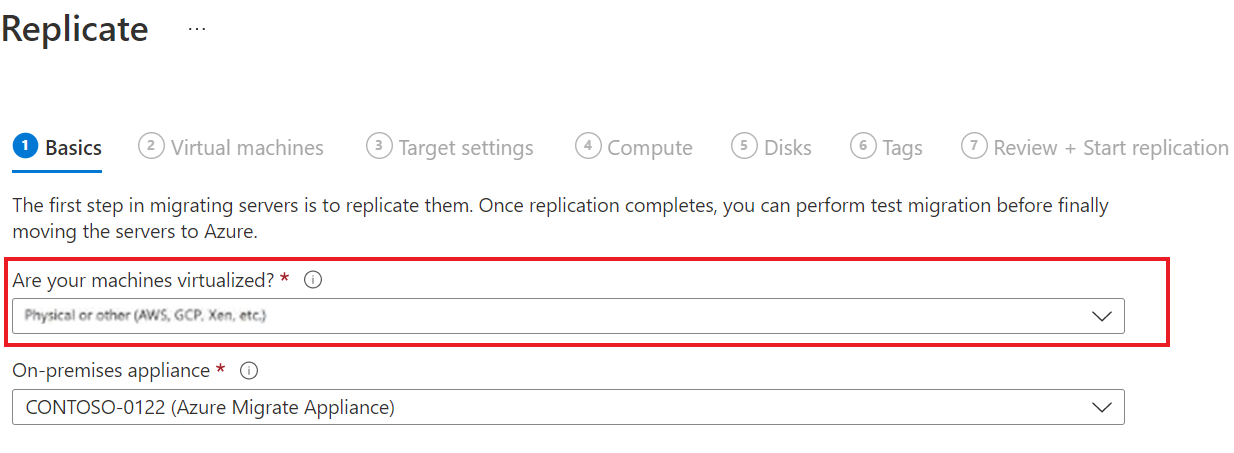The image size is (1234, 453).
Task: Click the step 5 number circle
Action: point(744,146)
